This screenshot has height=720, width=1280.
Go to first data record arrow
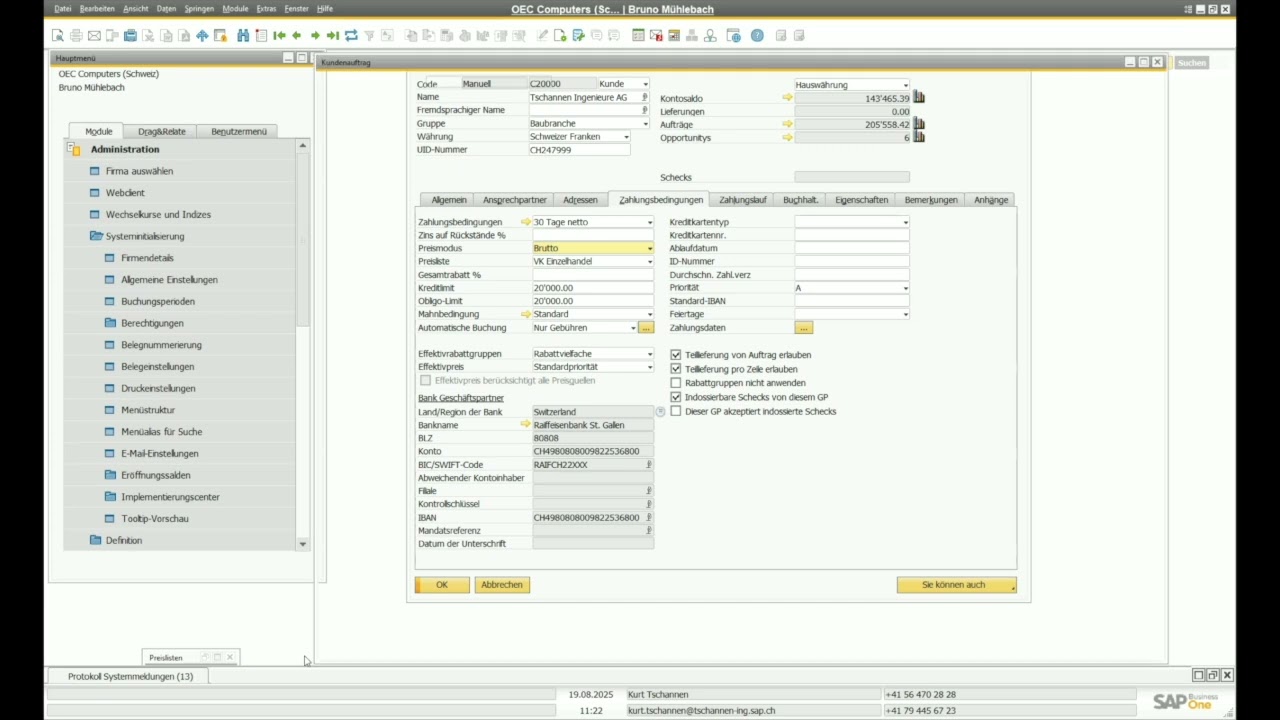click(279, 36)
